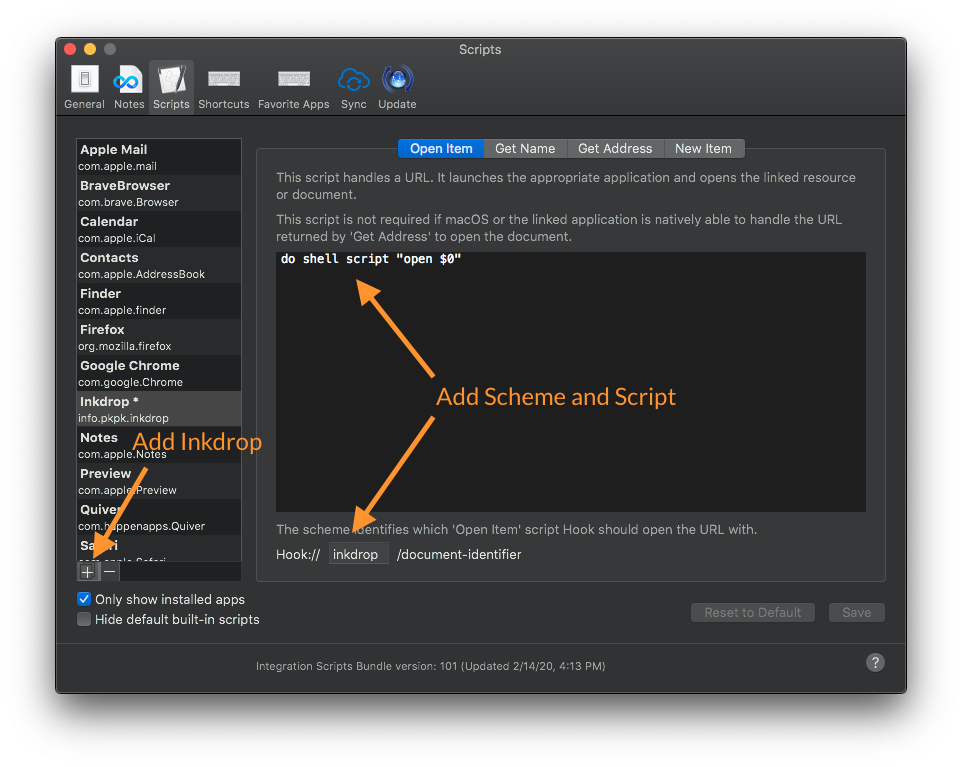Image resolution: width=962 pixels, height=767 pixels.
Task: Click the Save button
Action: pos(856,612)
